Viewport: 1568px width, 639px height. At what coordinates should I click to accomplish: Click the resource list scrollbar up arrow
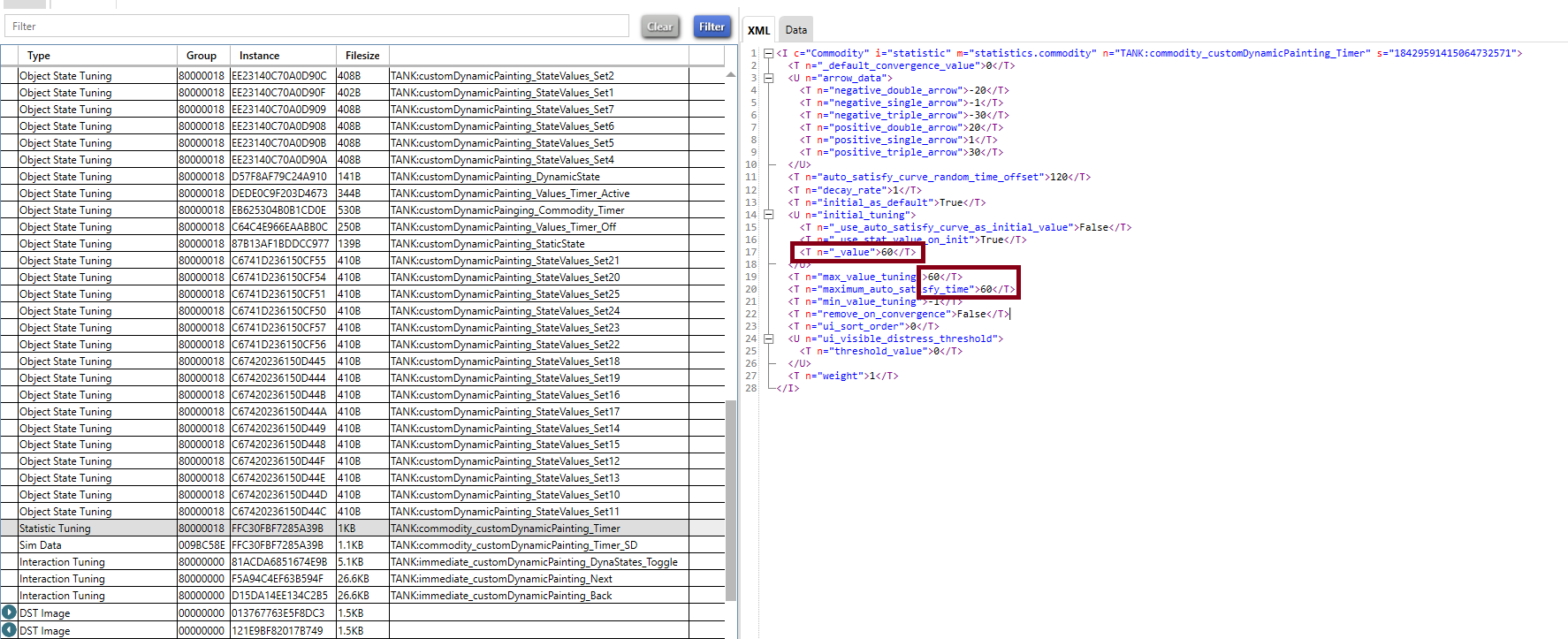[x=731, y=74]
